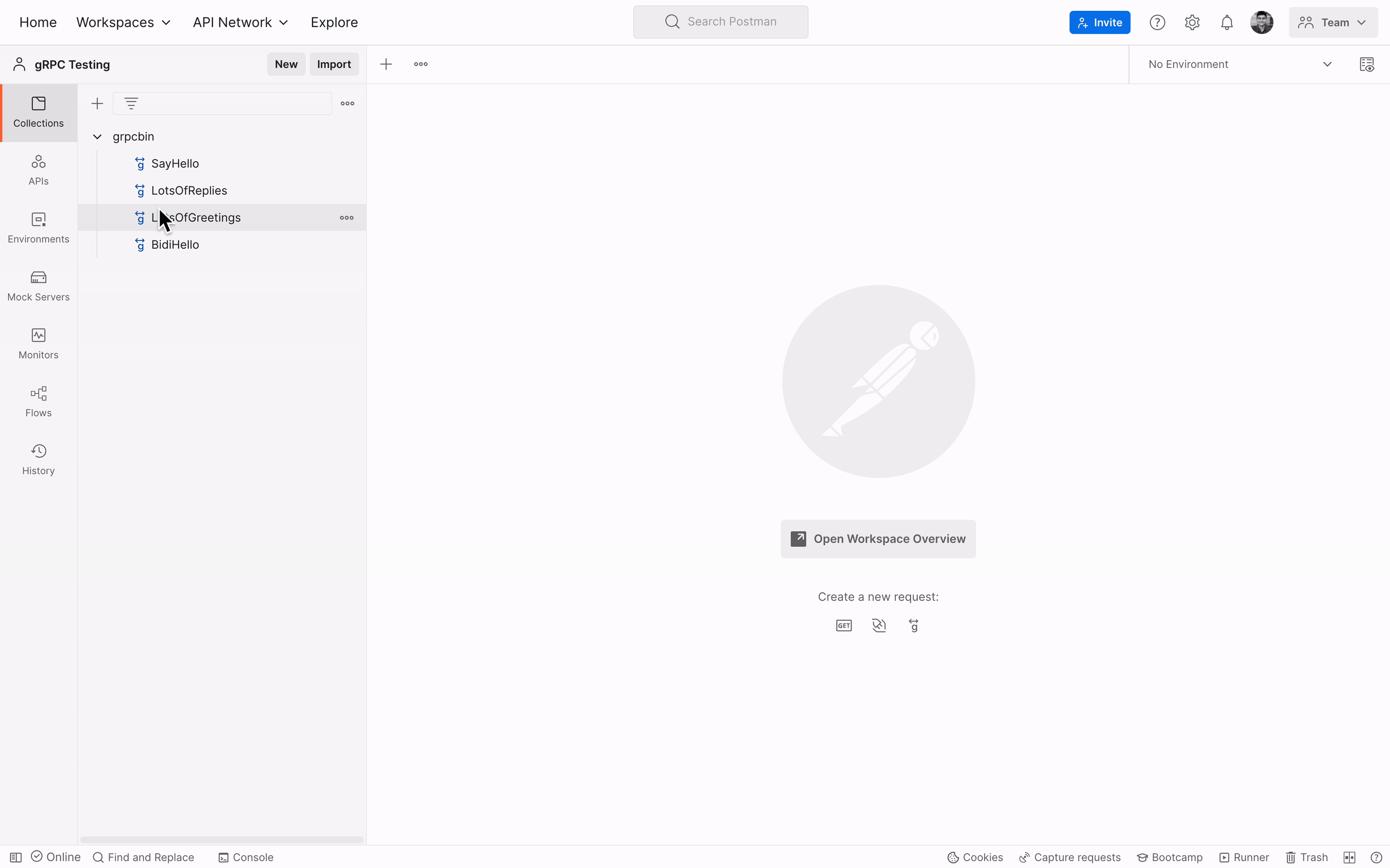This screenshot has height=868, width=1390.
Task: Create a new HTTP GET request
Action: coord(844,625)
